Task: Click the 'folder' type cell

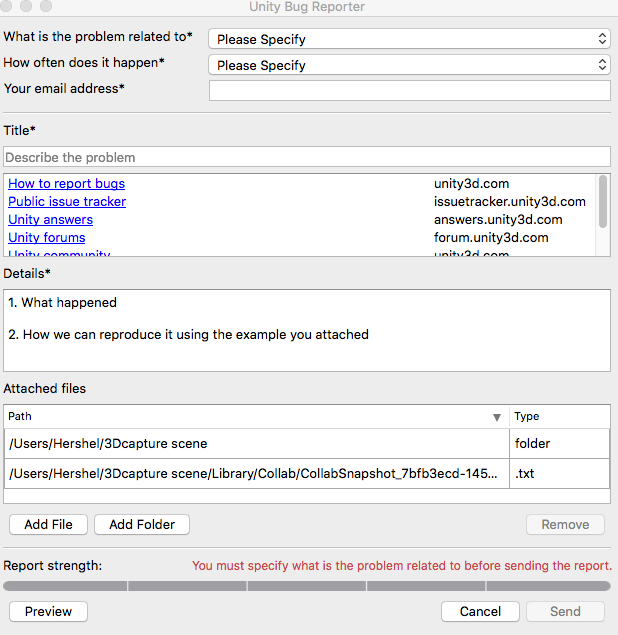Action: pyautogui.click(x=559, y=443)
